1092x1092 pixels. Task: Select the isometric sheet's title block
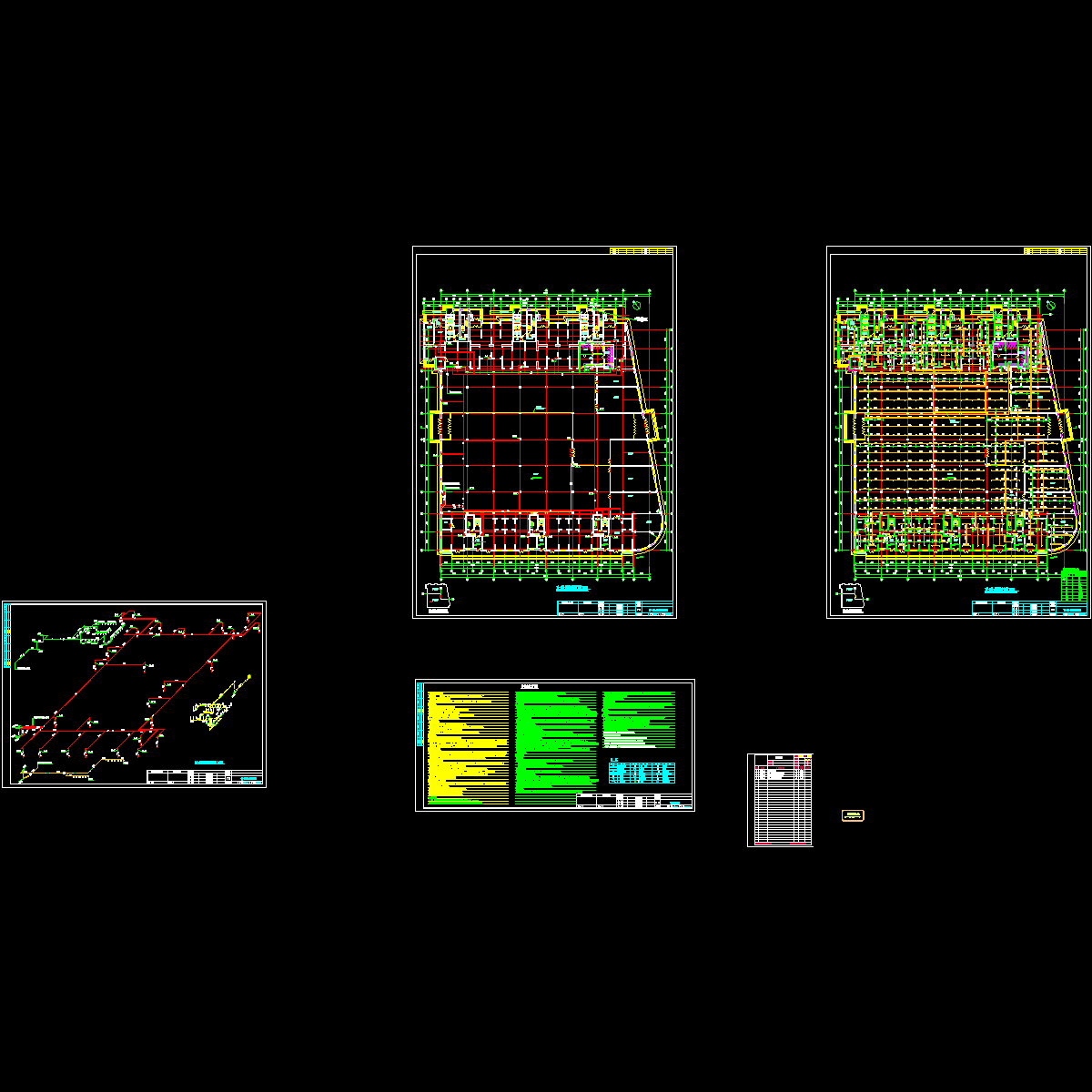pyautogui.click(x=205, y=777)
